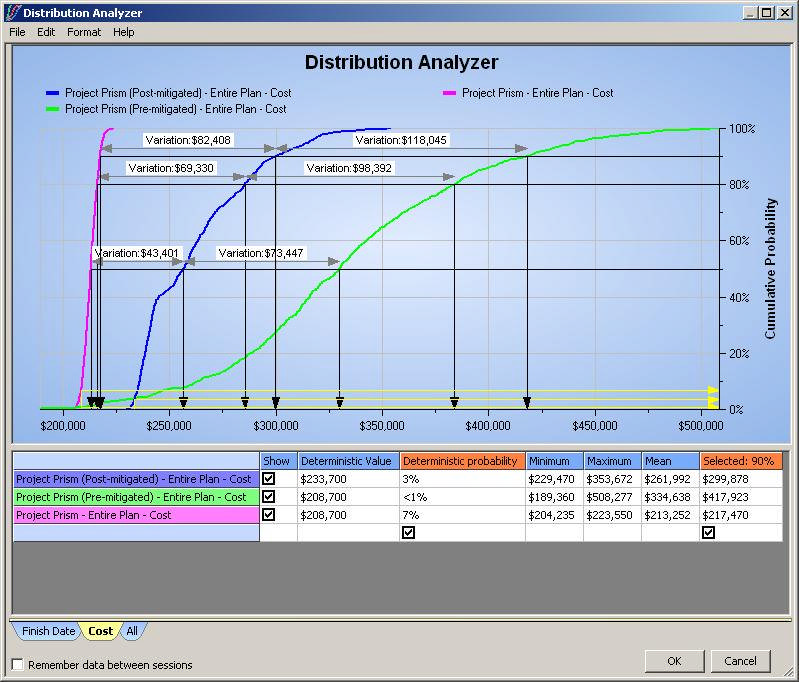Viewport: 799px width, 682px height.
Task: Switch to the All tab
Action: point(132,631)
